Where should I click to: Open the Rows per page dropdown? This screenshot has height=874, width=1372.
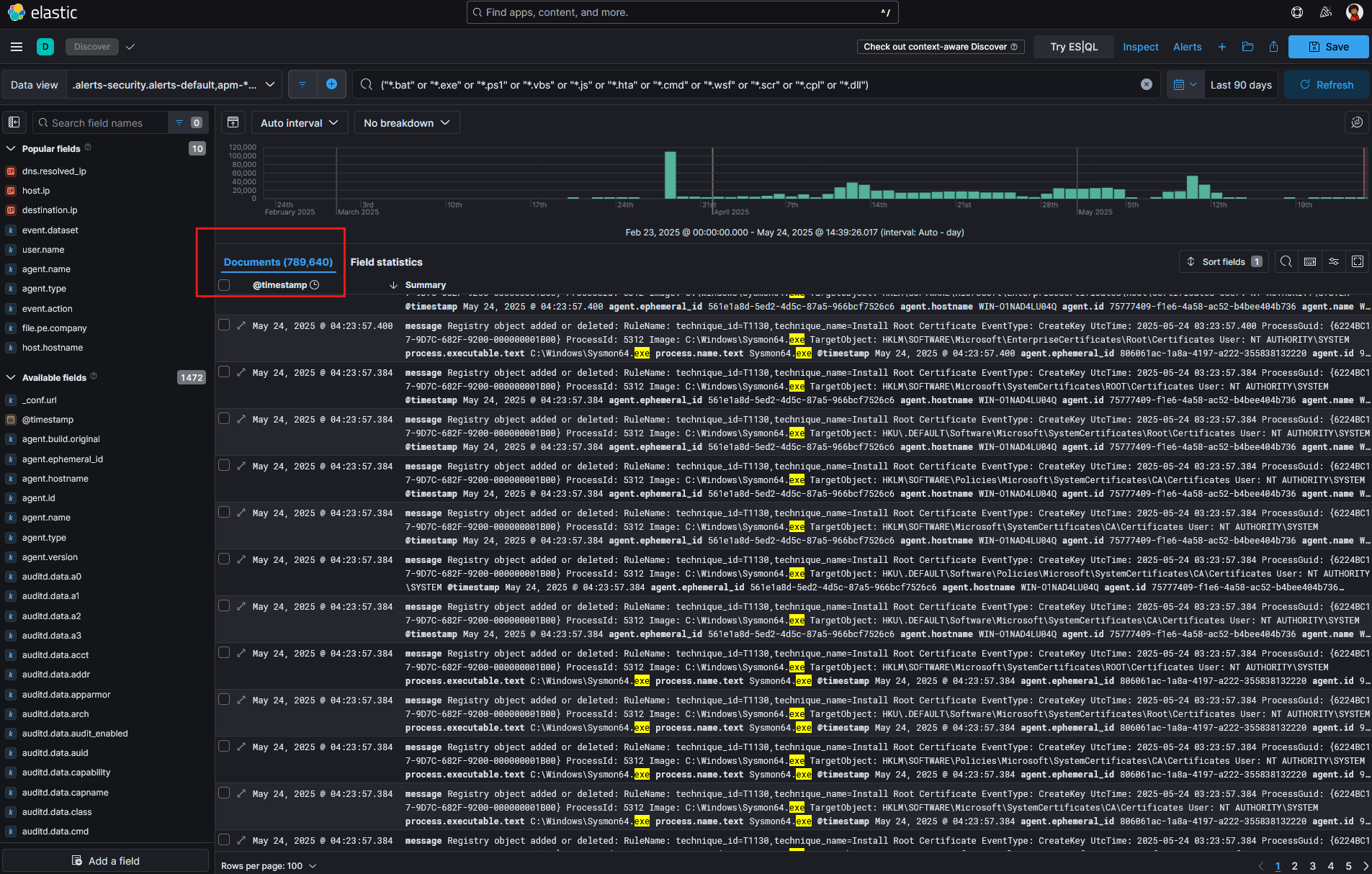point(269,865)
